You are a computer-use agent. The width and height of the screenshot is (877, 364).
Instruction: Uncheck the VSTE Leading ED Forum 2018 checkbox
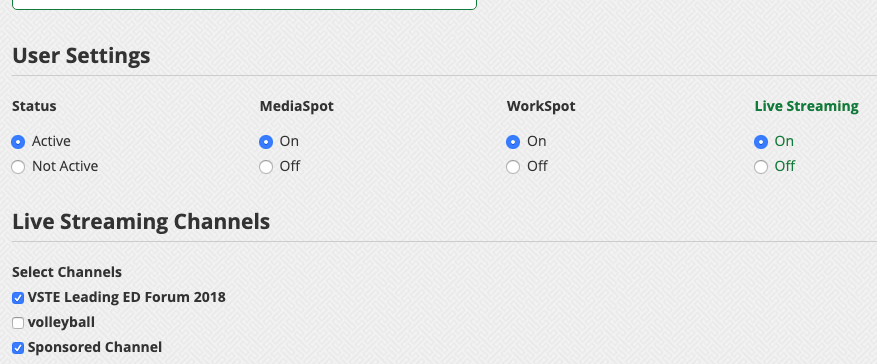(x=18, y=298)
